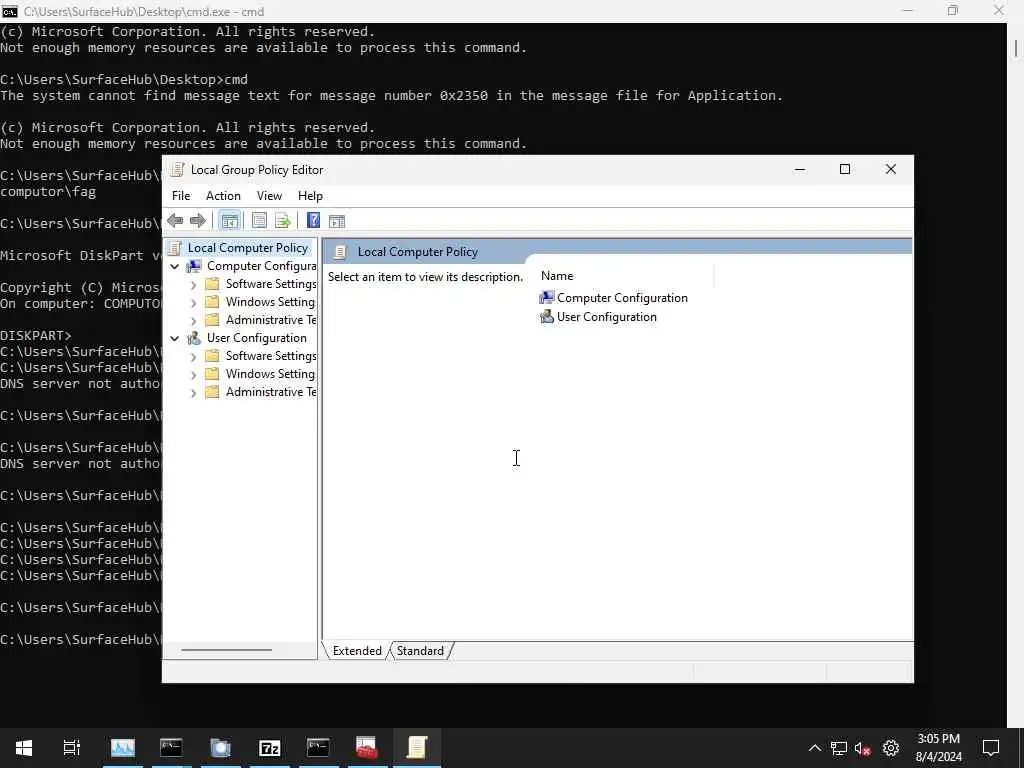Click Software Settings under User Configuration
Viewport: 1024px width, 768px height.
pyautogui.click(x=271, y=356)
